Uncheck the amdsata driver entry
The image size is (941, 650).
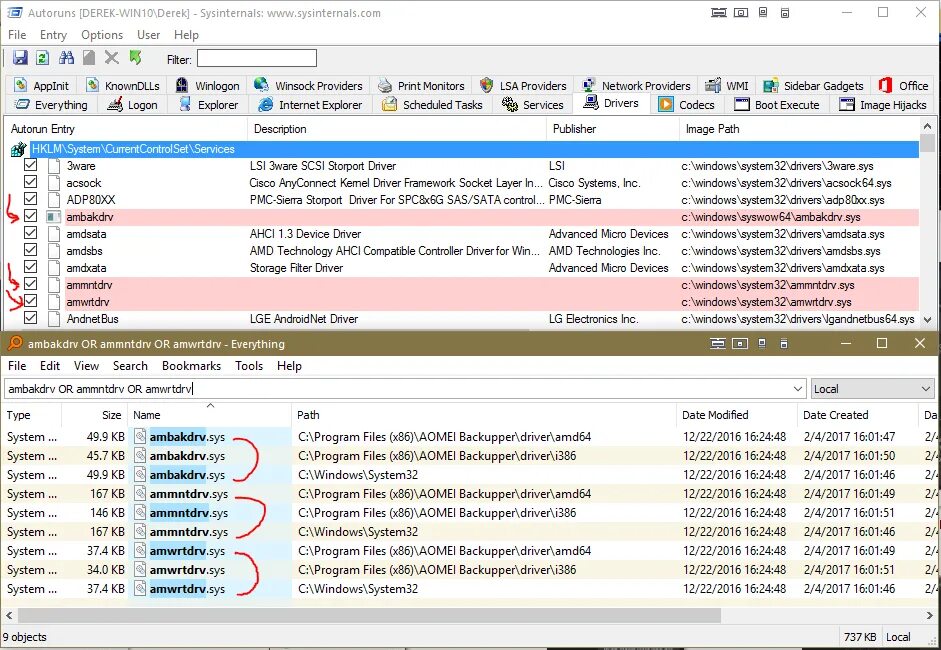[31, 233]
